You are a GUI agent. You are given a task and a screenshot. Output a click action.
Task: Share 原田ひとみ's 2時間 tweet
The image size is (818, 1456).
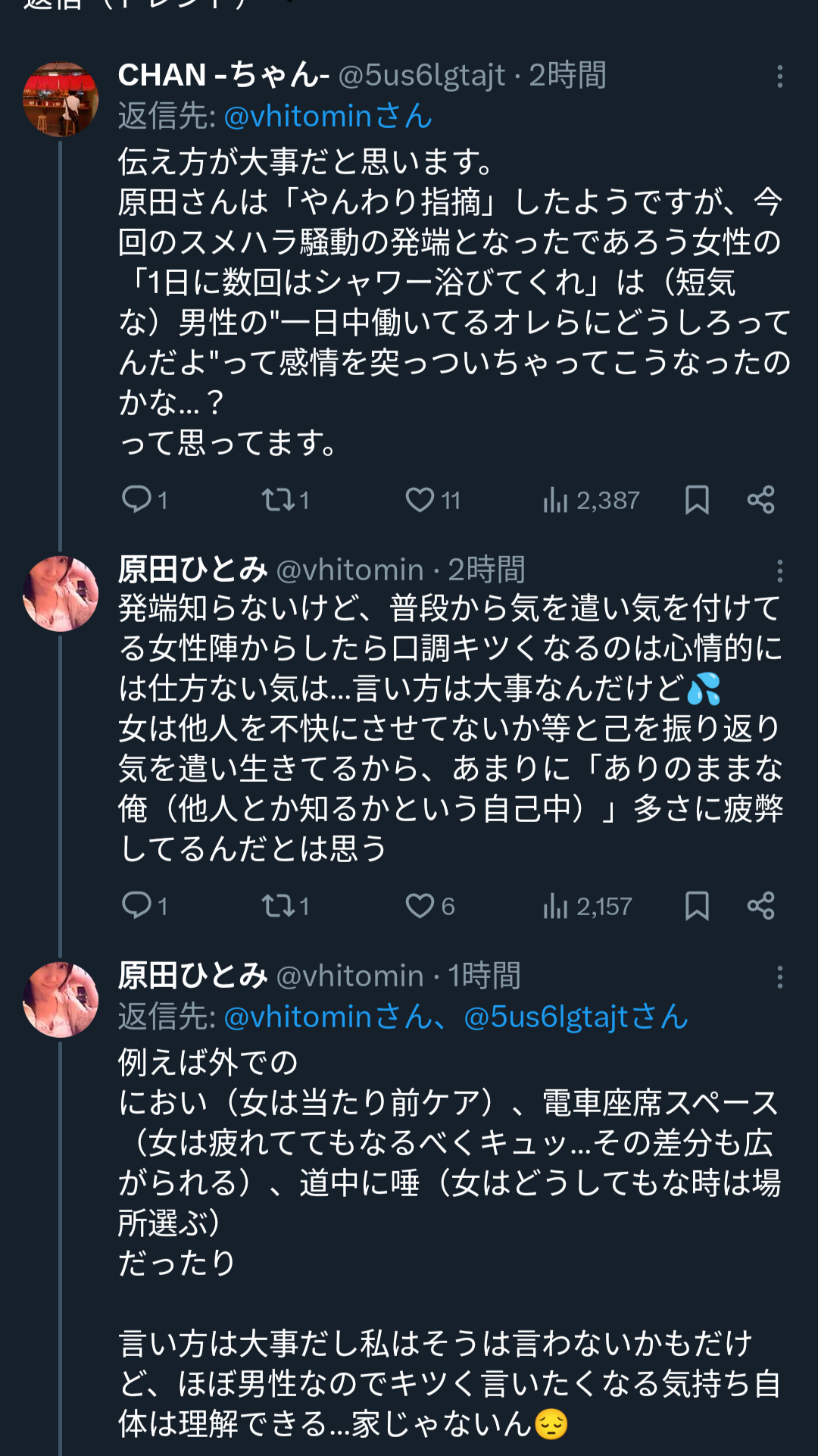(x=760, y=905)
